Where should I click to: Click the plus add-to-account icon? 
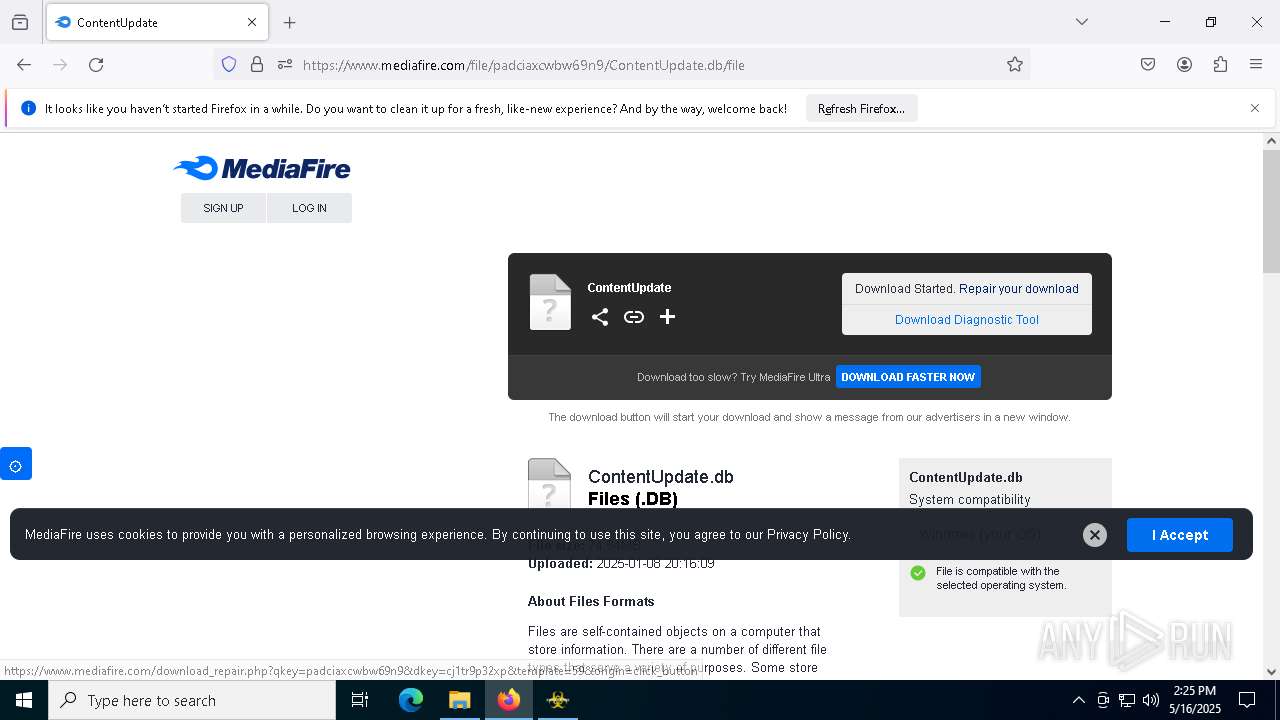click(668, 317)
